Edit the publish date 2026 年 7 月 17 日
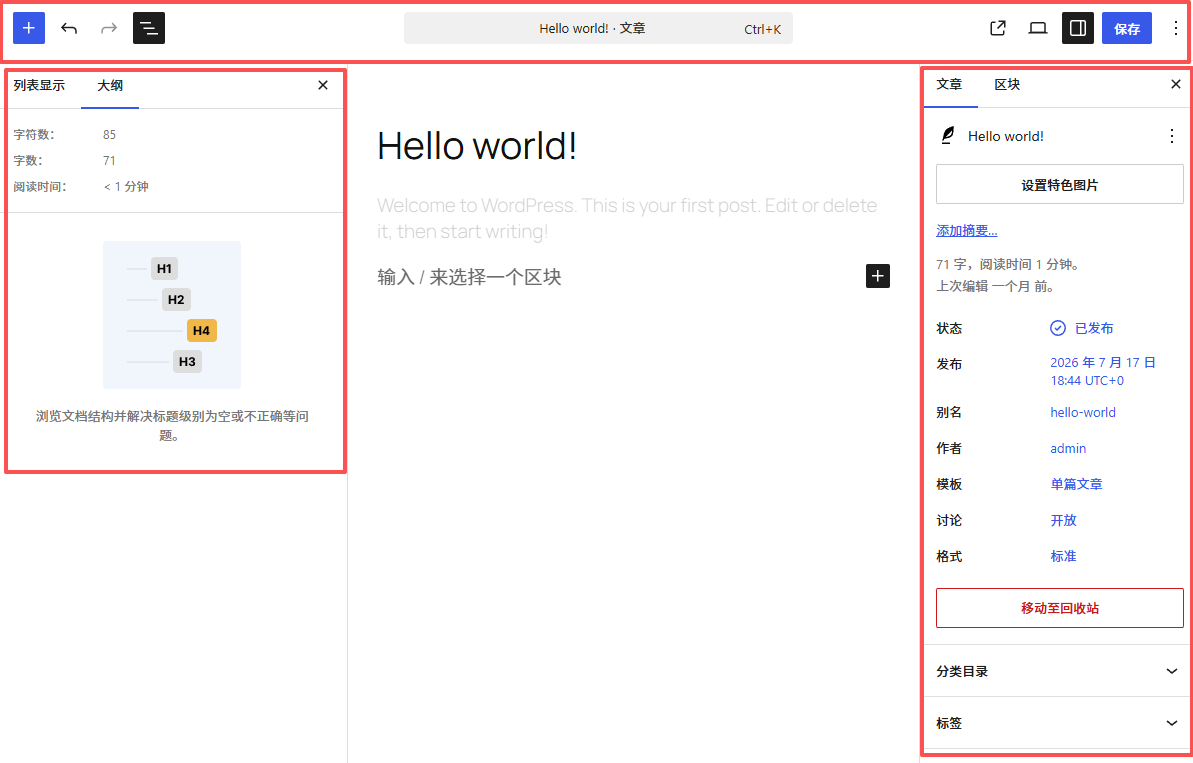Screen dimensions: 1193x763 click(1103, 371)
